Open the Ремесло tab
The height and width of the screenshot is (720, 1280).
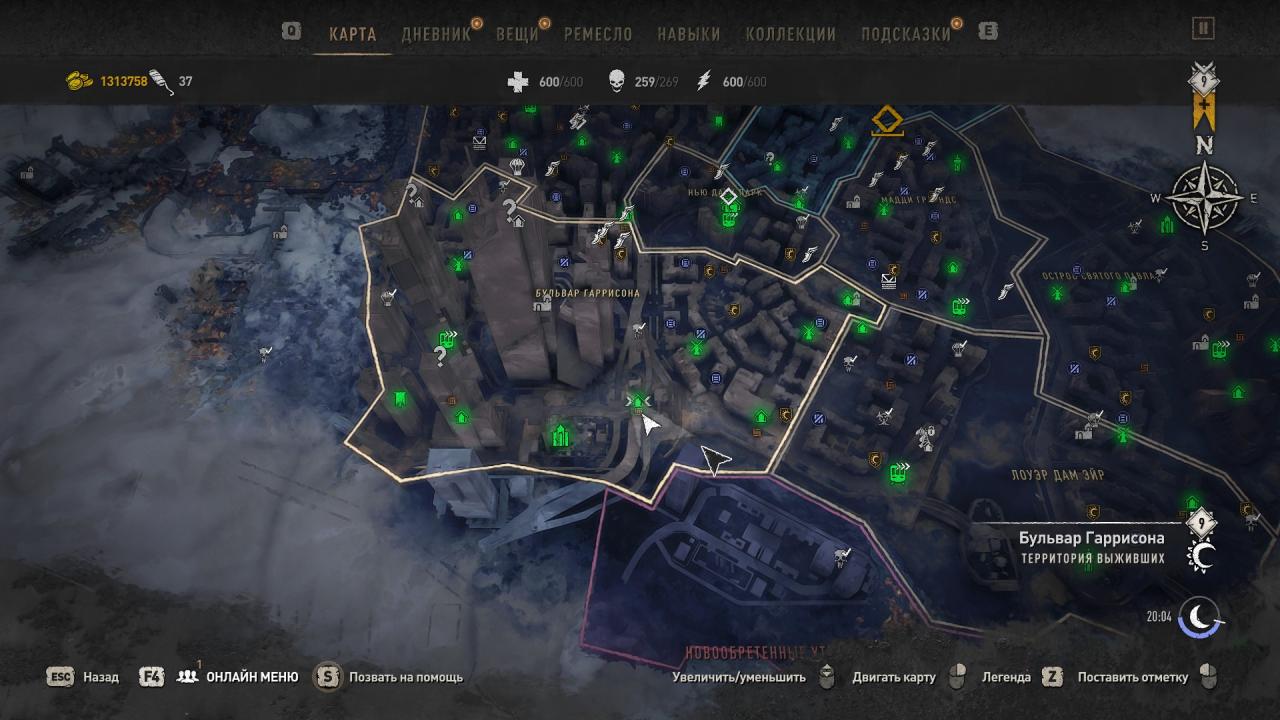point(598,33)
